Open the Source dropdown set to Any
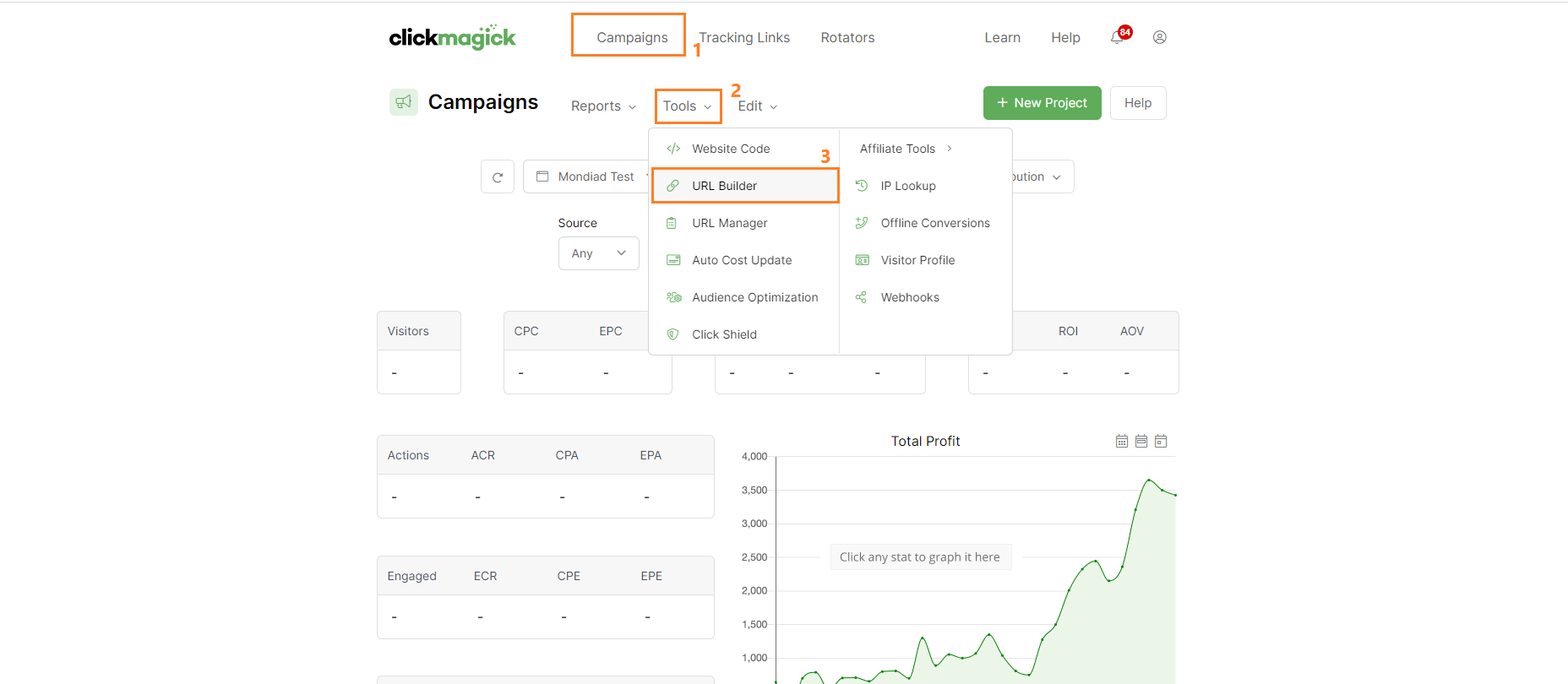 pos(598,253)
